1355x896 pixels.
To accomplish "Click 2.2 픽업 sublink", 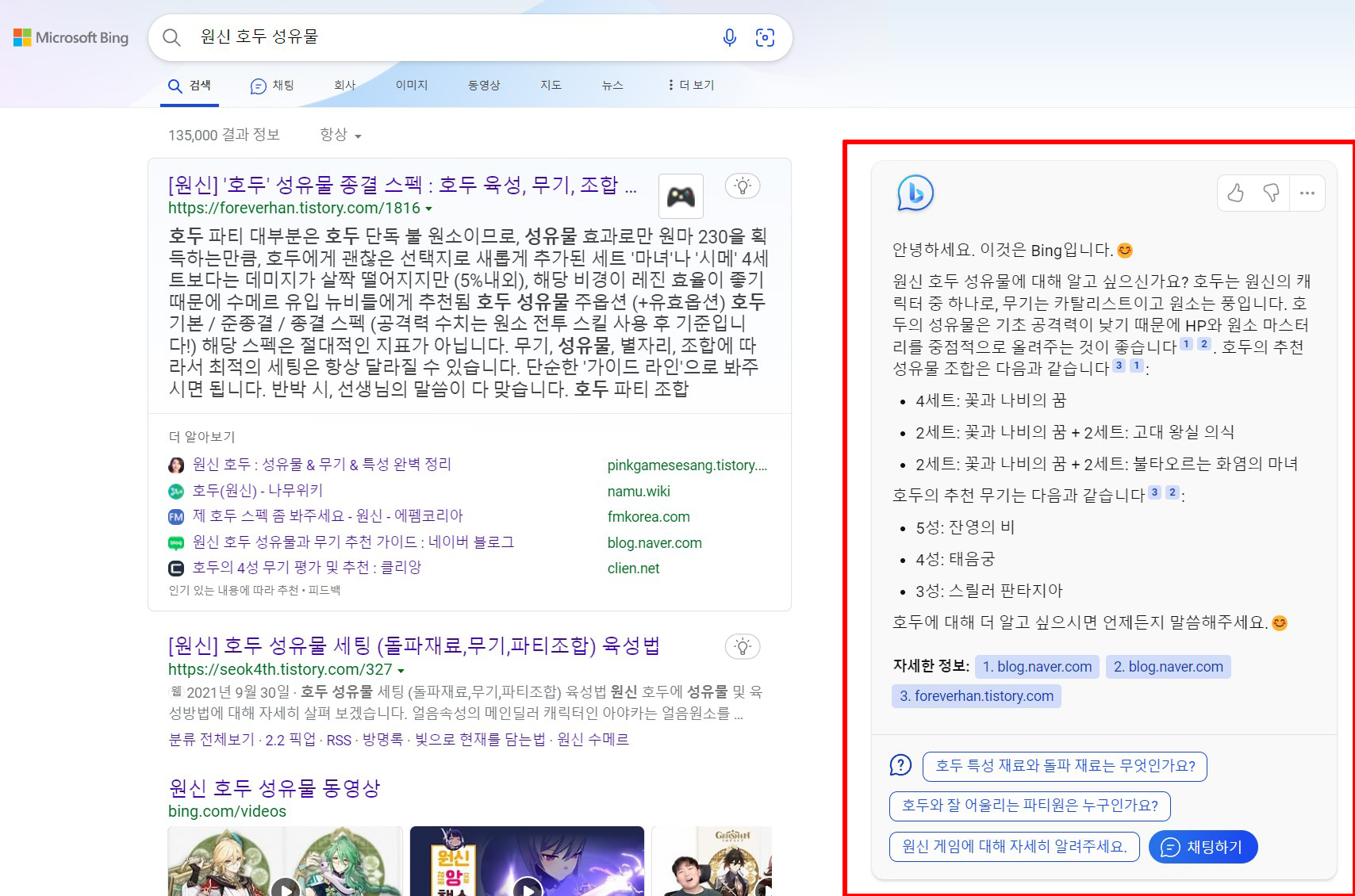I will click(290, 740).
